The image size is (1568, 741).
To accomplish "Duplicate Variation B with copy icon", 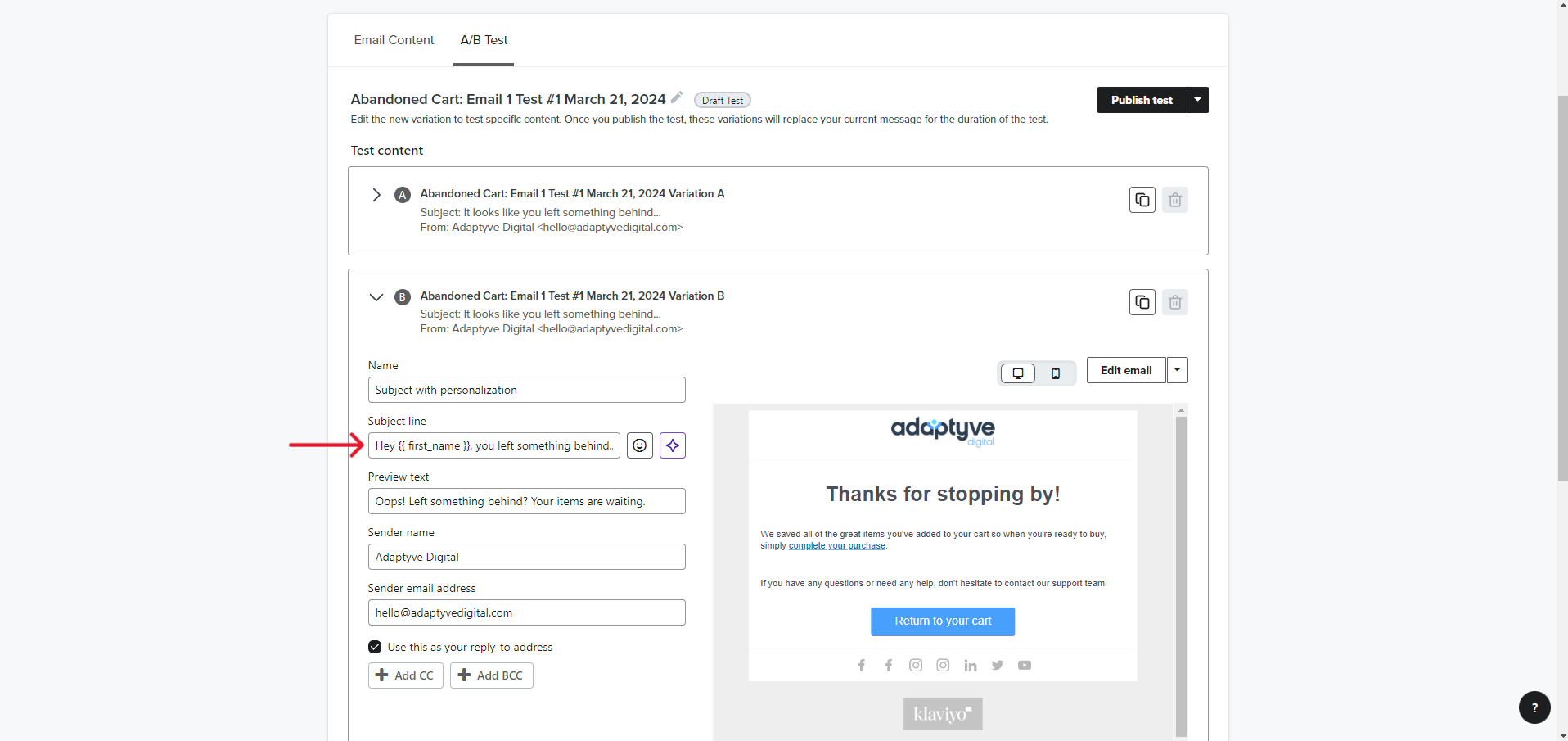I will point(1142,302).
